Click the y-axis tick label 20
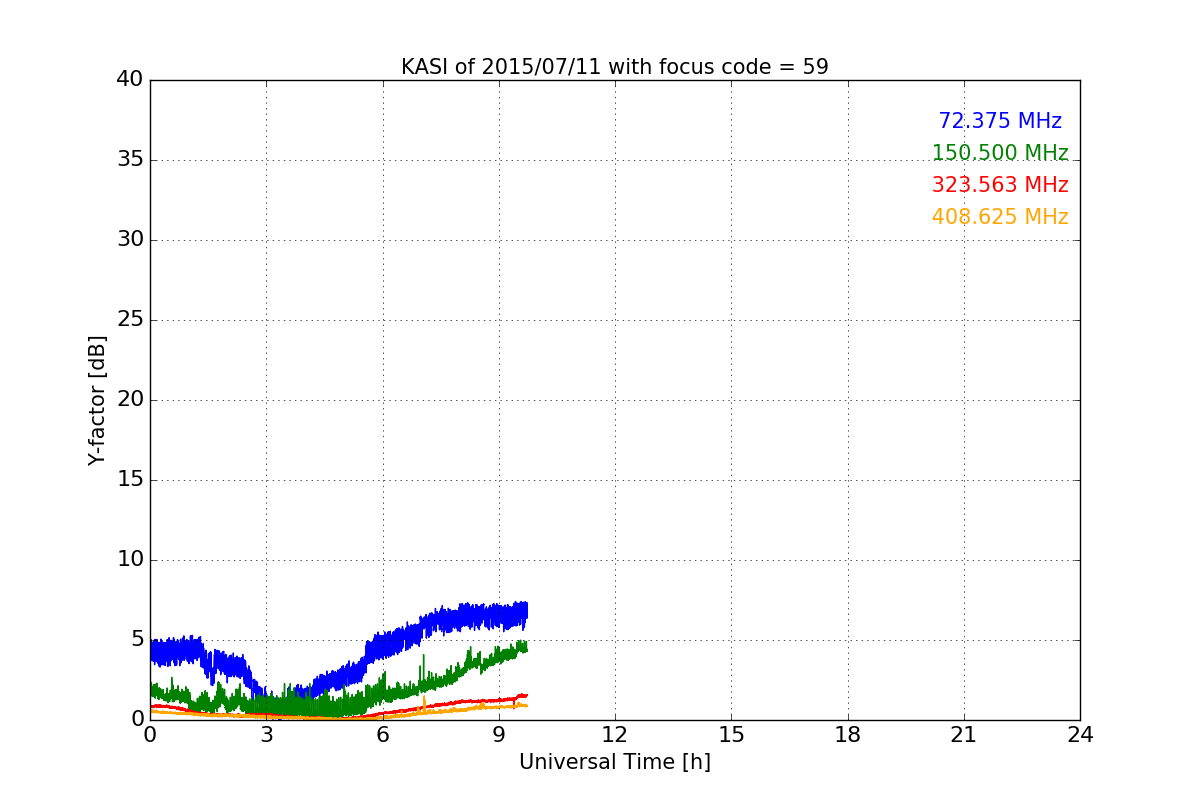Viewport: 1200px width, 800px height. (x=130, y=400)
